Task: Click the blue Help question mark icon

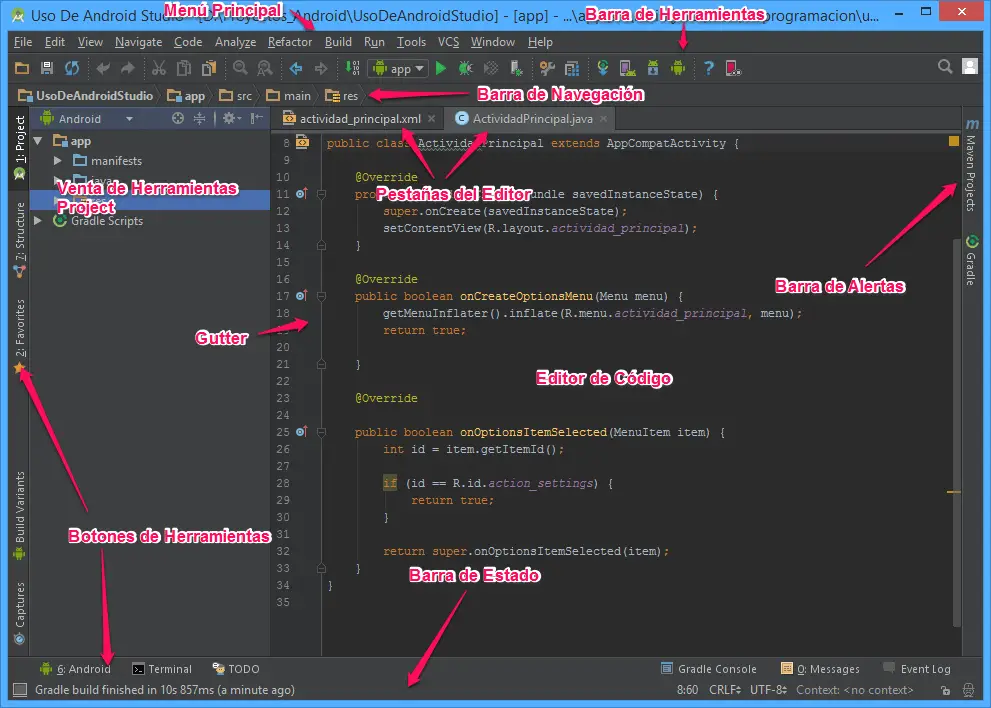Action: [x=708, y=68]
